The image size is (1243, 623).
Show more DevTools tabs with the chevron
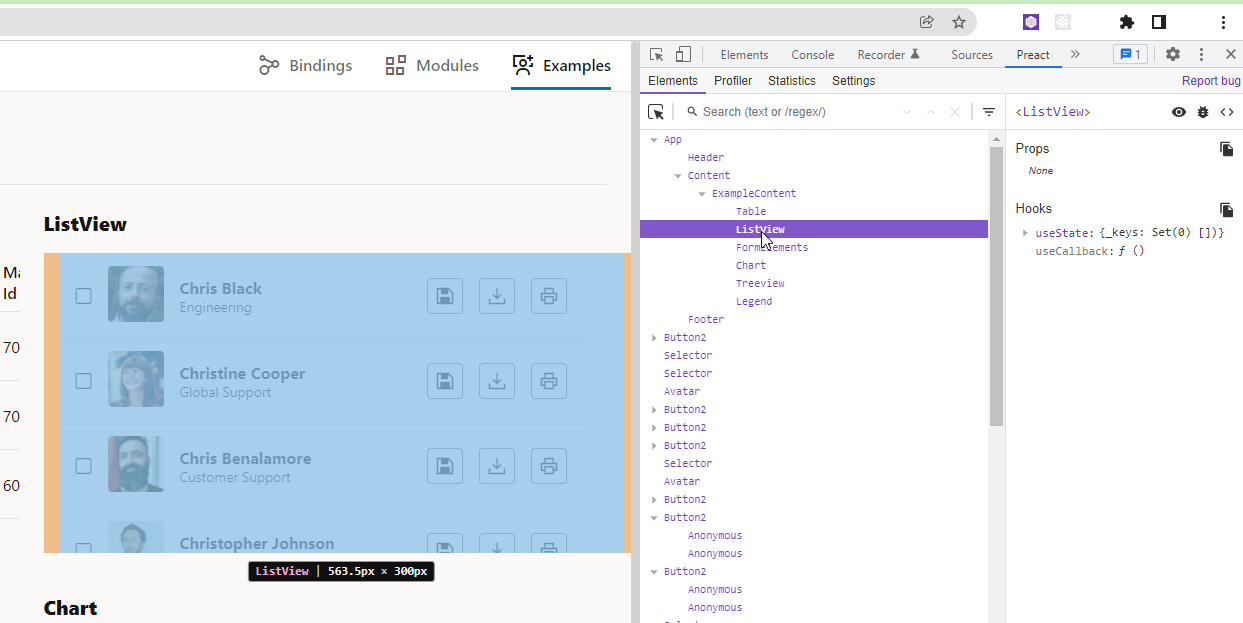1075,55
